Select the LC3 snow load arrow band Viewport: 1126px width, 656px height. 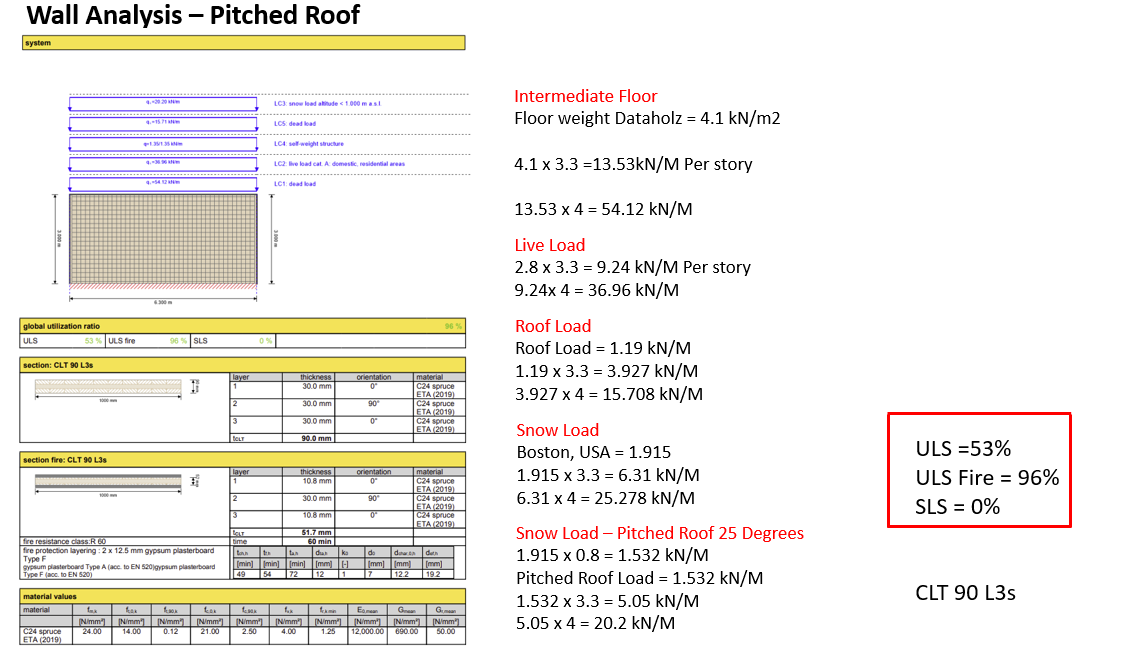163,101
